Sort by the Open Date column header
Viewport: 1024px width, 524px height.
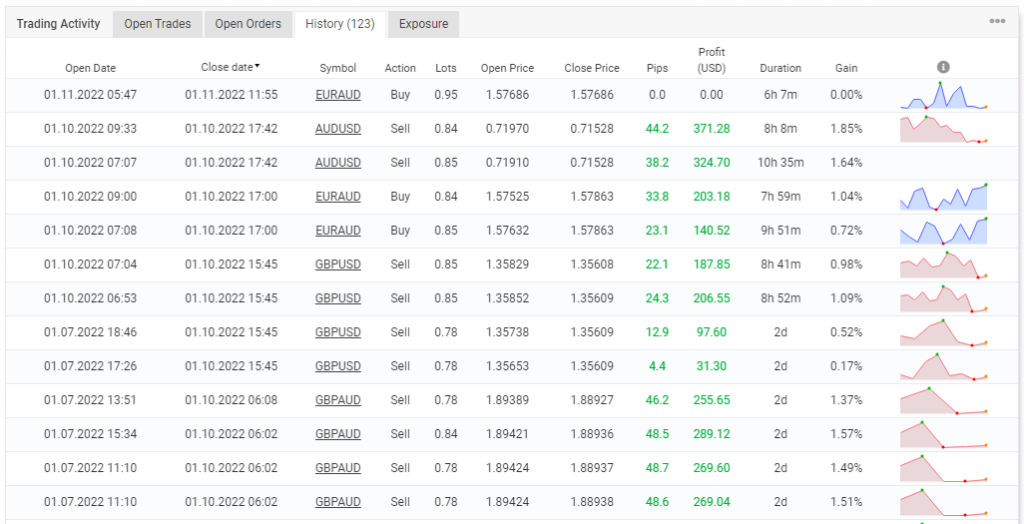[x=91, y=68]
